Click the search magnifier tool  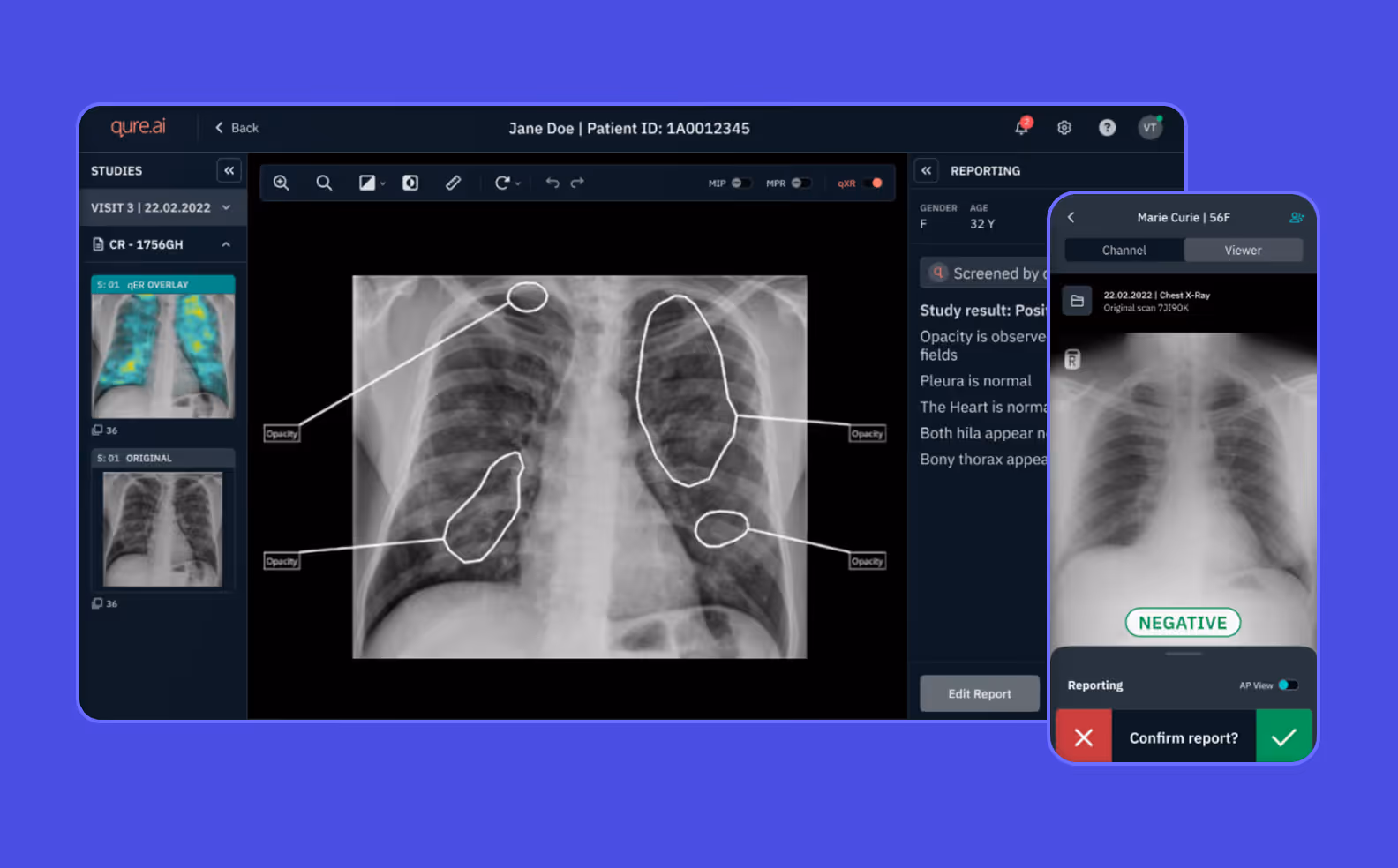324,183
